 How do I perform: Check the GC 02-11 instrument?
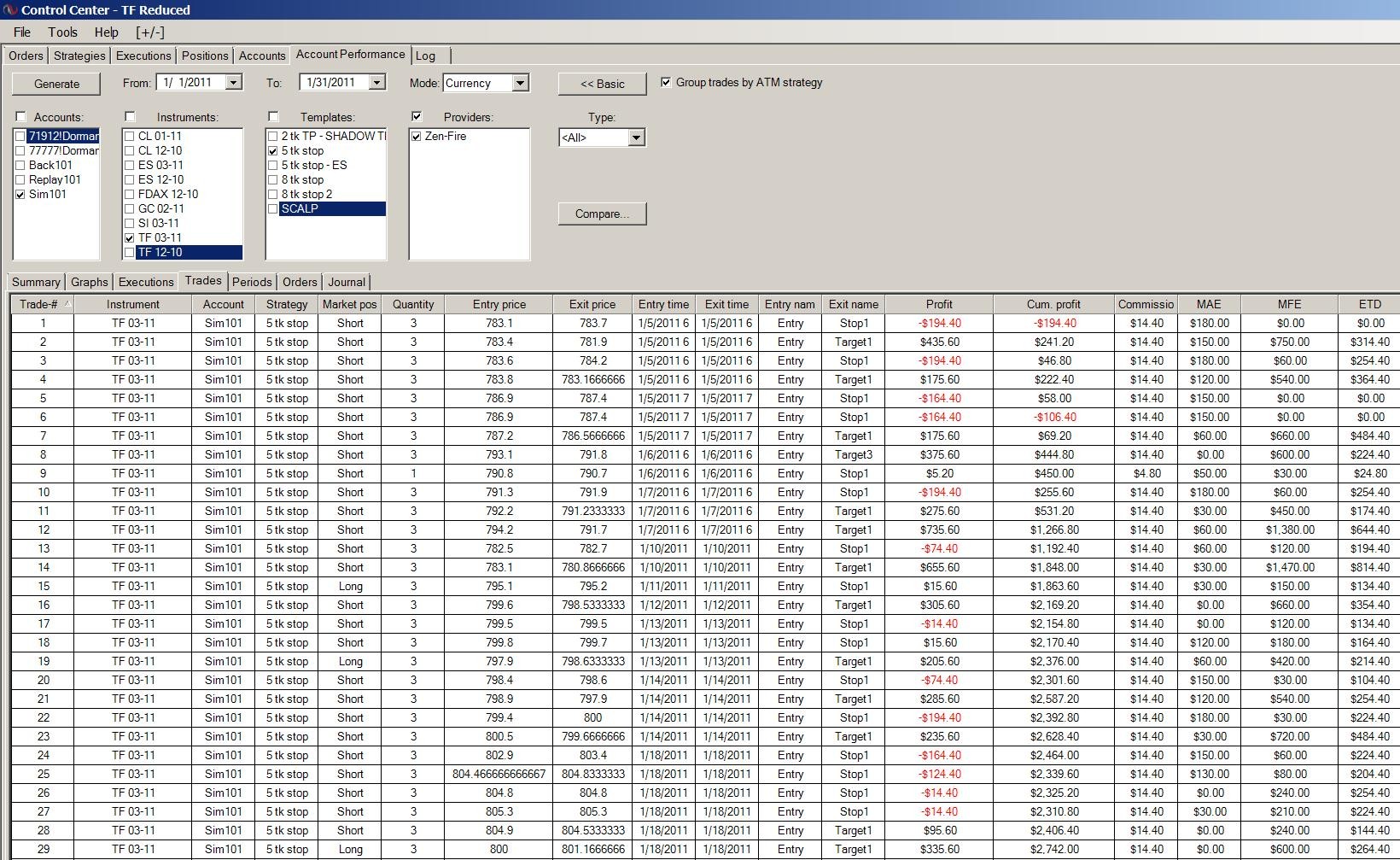tap(130, 208)
